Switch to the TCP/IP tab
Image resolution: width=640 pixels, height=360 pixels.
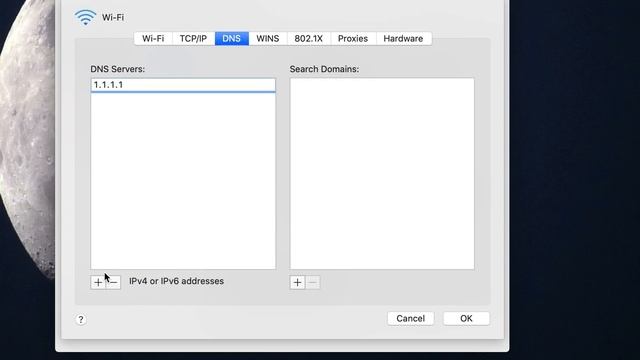(193, 38)
